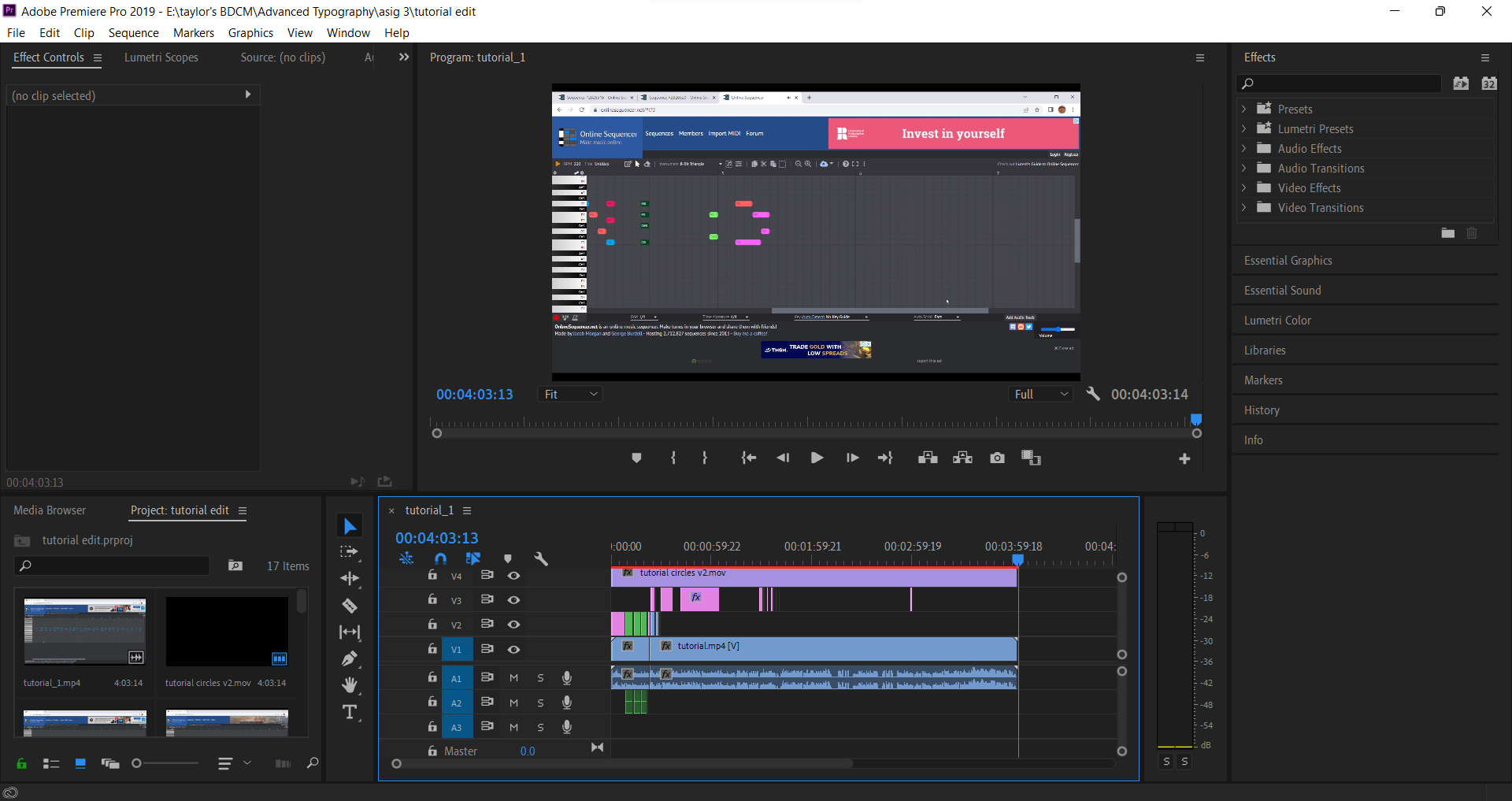The image size is (1512, 801).
Task: Expand the Lumetri Presets folder
Action: pyautogui.click(x=1243, y=128)
